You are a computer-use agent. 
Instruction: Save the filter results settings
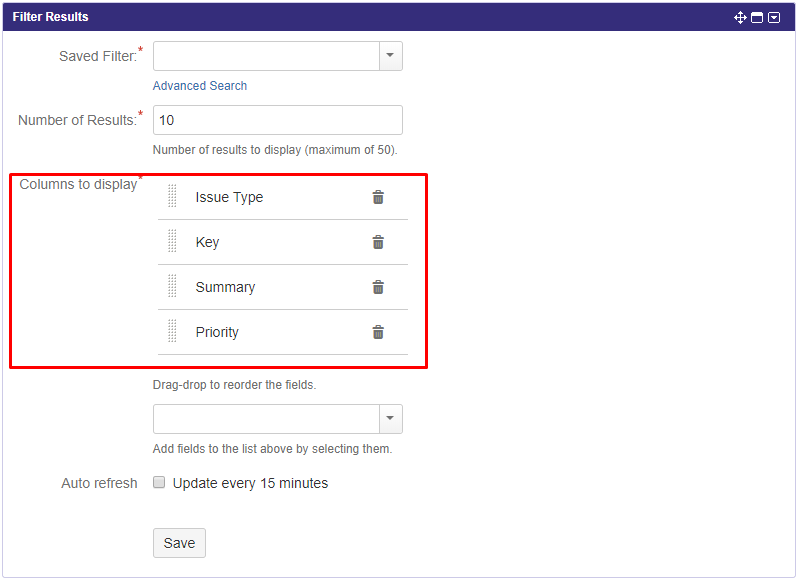click(179, 543)
